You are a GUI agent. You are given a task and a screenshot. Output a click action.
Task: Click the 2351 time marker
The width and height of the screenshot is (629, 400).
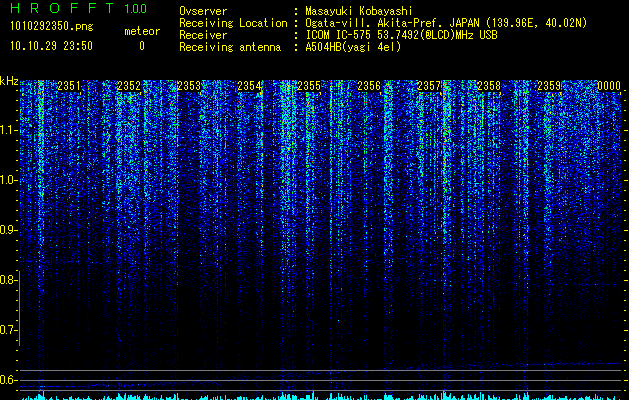coord(69,86)
